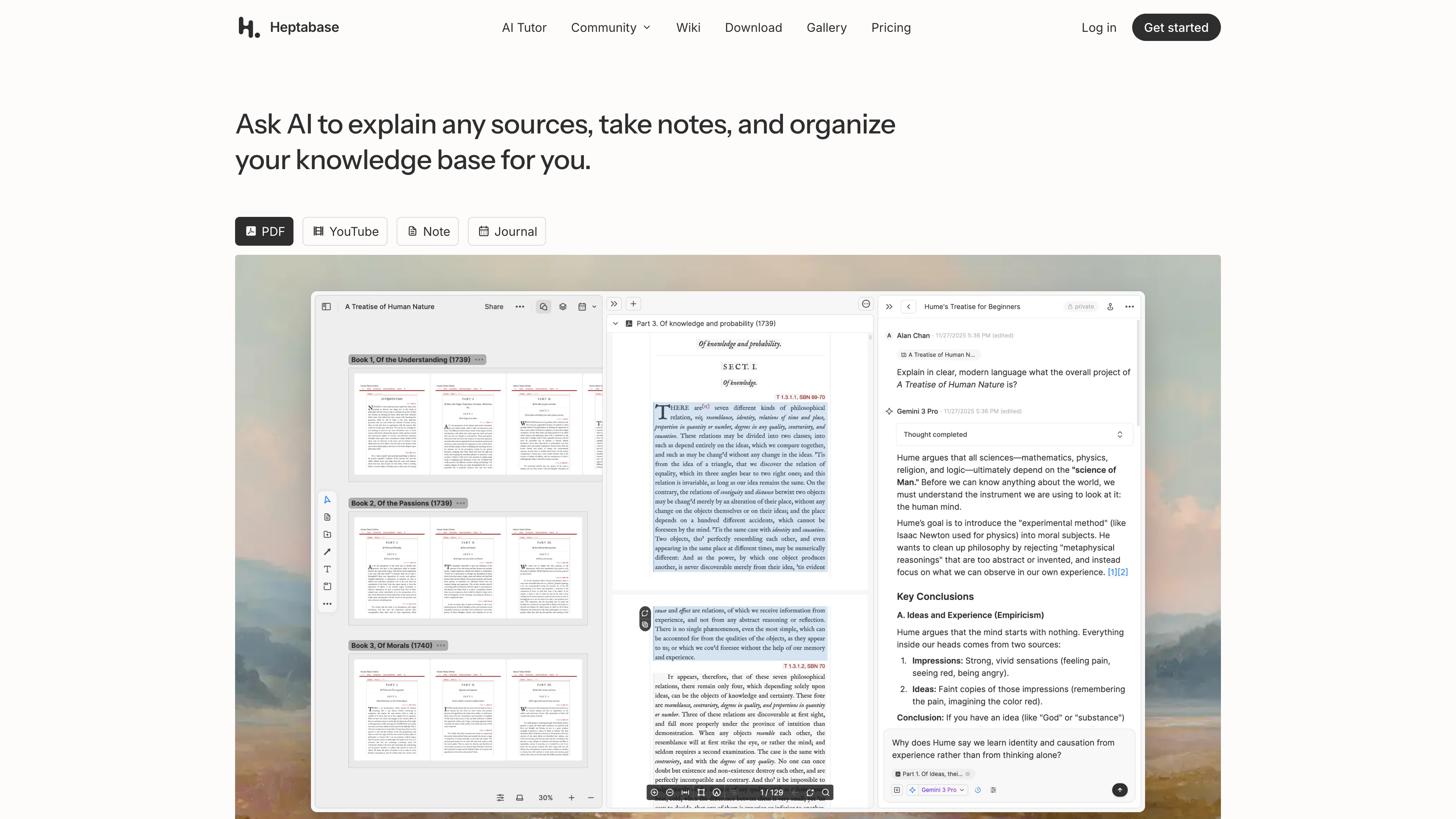Select the pointer selection tool

(x=327, y=500)
